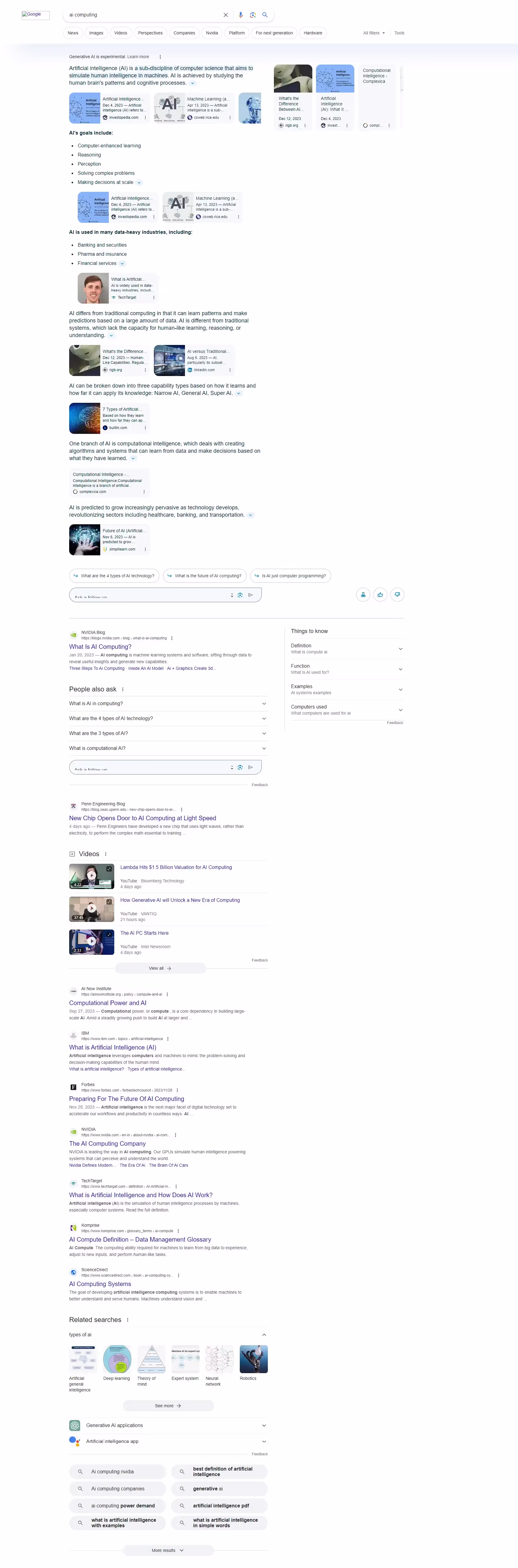
Task: Expand What are the 4 types of AI technology question
Action: pos(168,718)
